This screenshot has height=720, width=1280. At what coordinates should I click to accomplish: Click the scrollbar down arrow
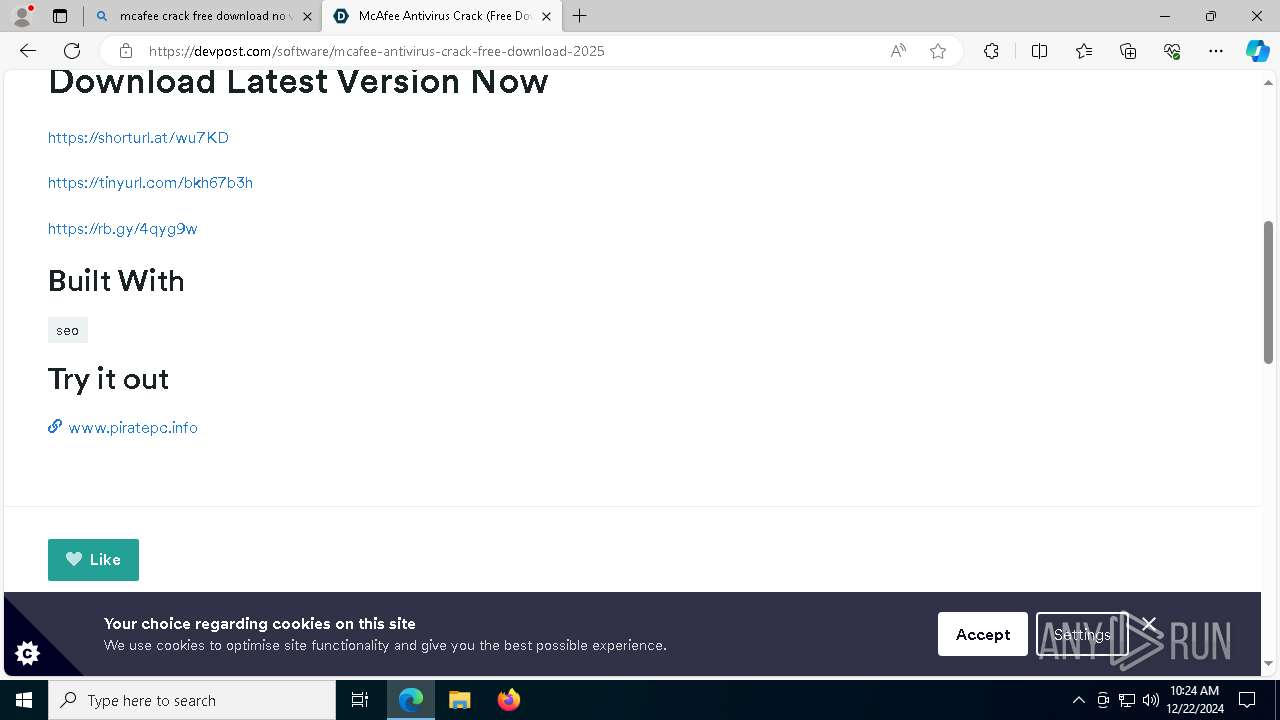click(1268, 664)
